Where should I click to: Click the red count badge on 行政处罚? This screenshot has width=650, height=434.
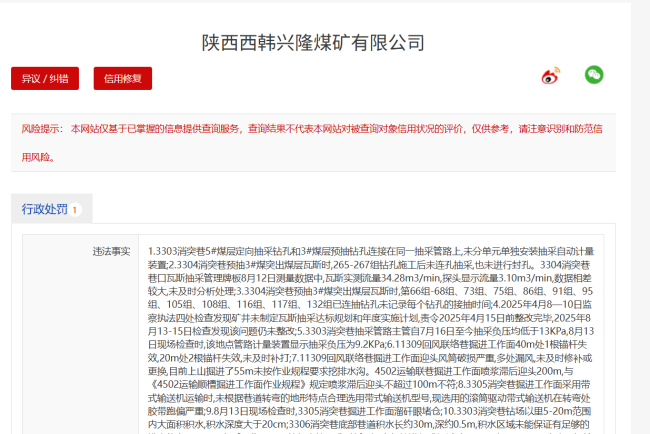[x=75, y=210]
